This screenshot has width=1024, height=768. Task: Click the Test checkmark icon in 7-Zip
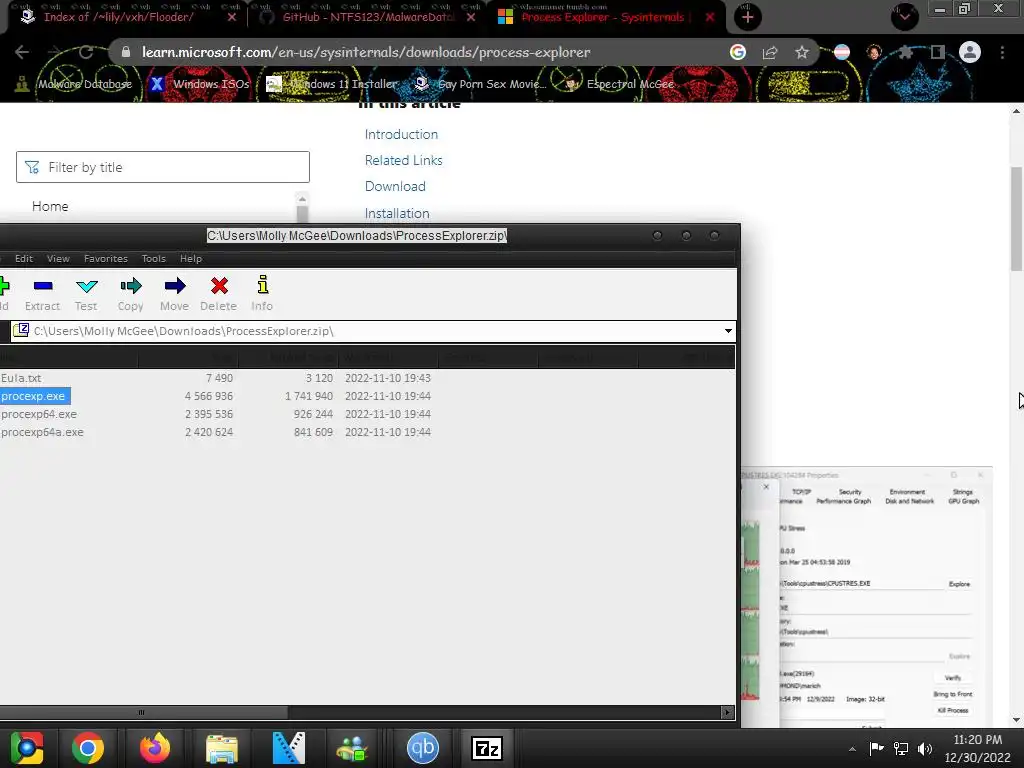(x=86, y=286)
